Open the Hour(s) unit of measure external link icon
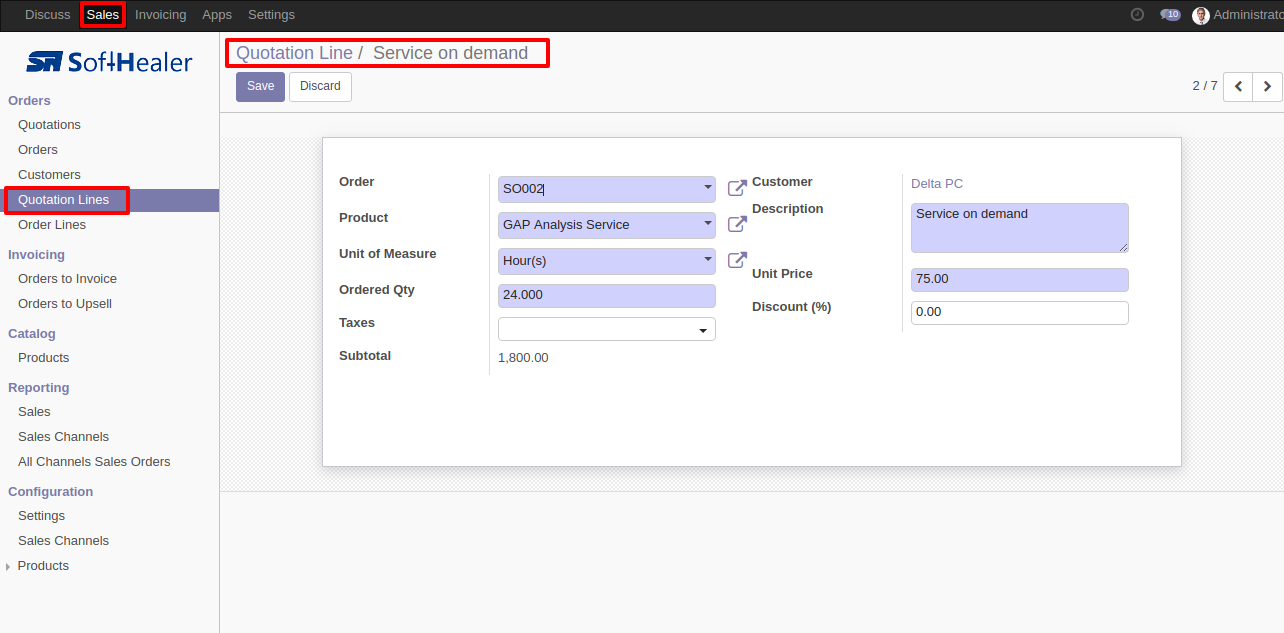The width and height of the screenshot is (1284, 633). point(737,260)
